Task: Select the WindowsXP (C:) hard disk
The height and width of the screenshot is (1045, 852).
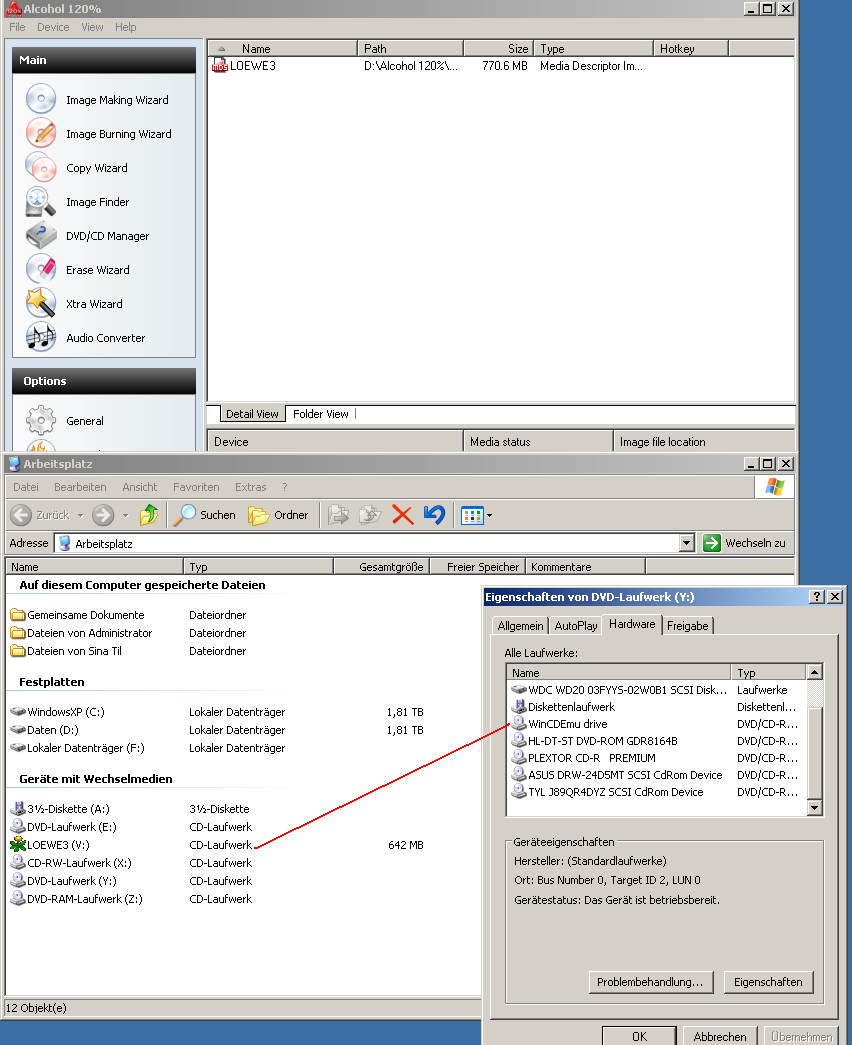Action: click(x=57, y=712)
